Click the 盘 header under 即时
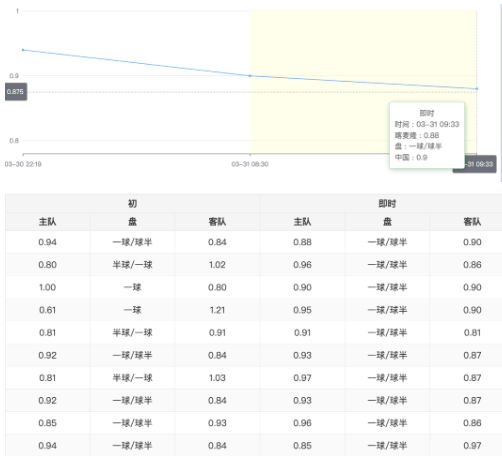Viewport: 502px width, 456px height. point(387,222)
